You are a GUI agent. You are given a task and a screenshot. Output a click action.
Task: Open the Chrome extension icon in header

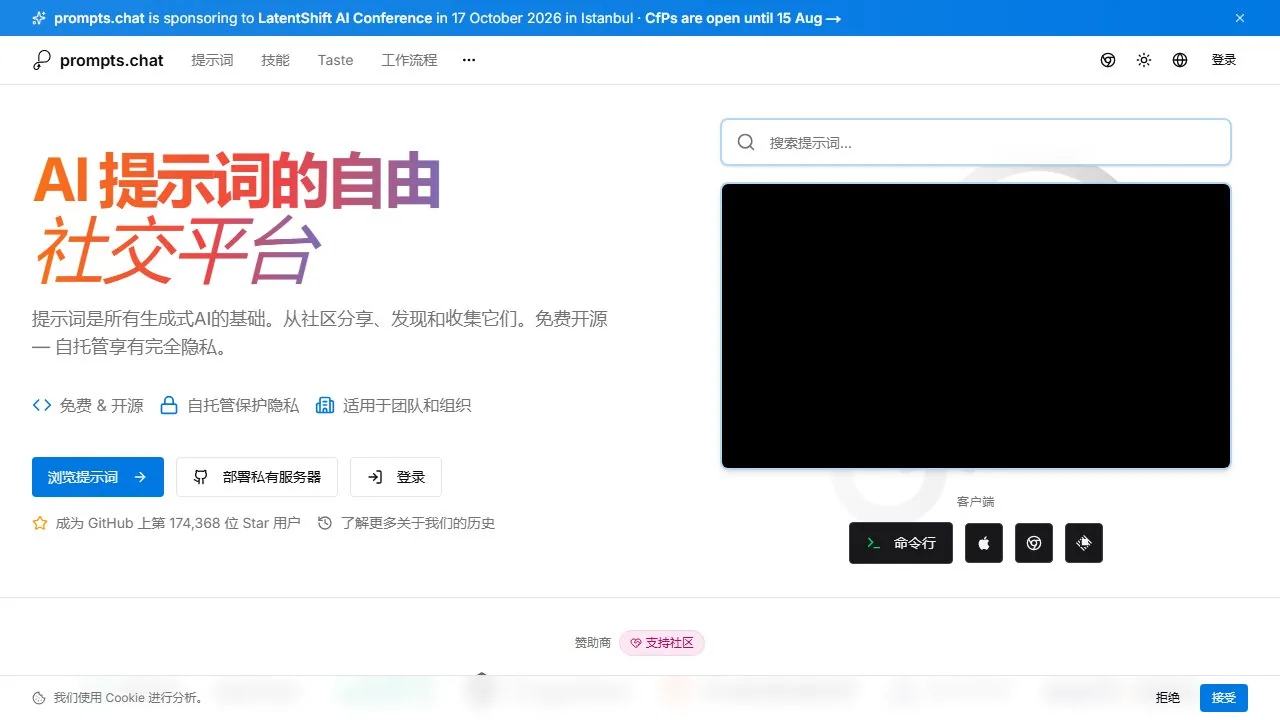(1108, 60)
